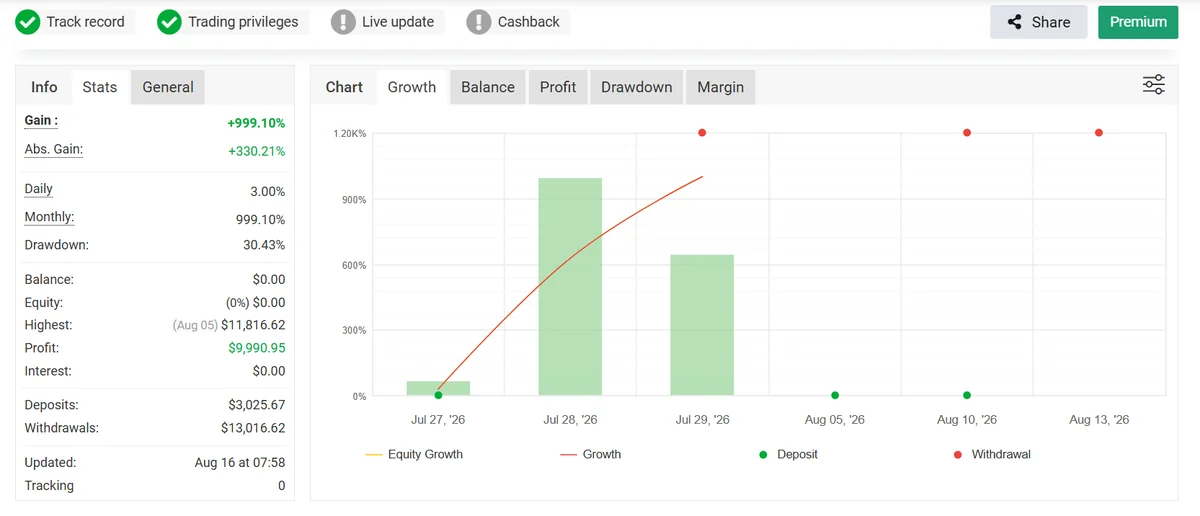Switch to the Margin chart tab

[721, 87]
